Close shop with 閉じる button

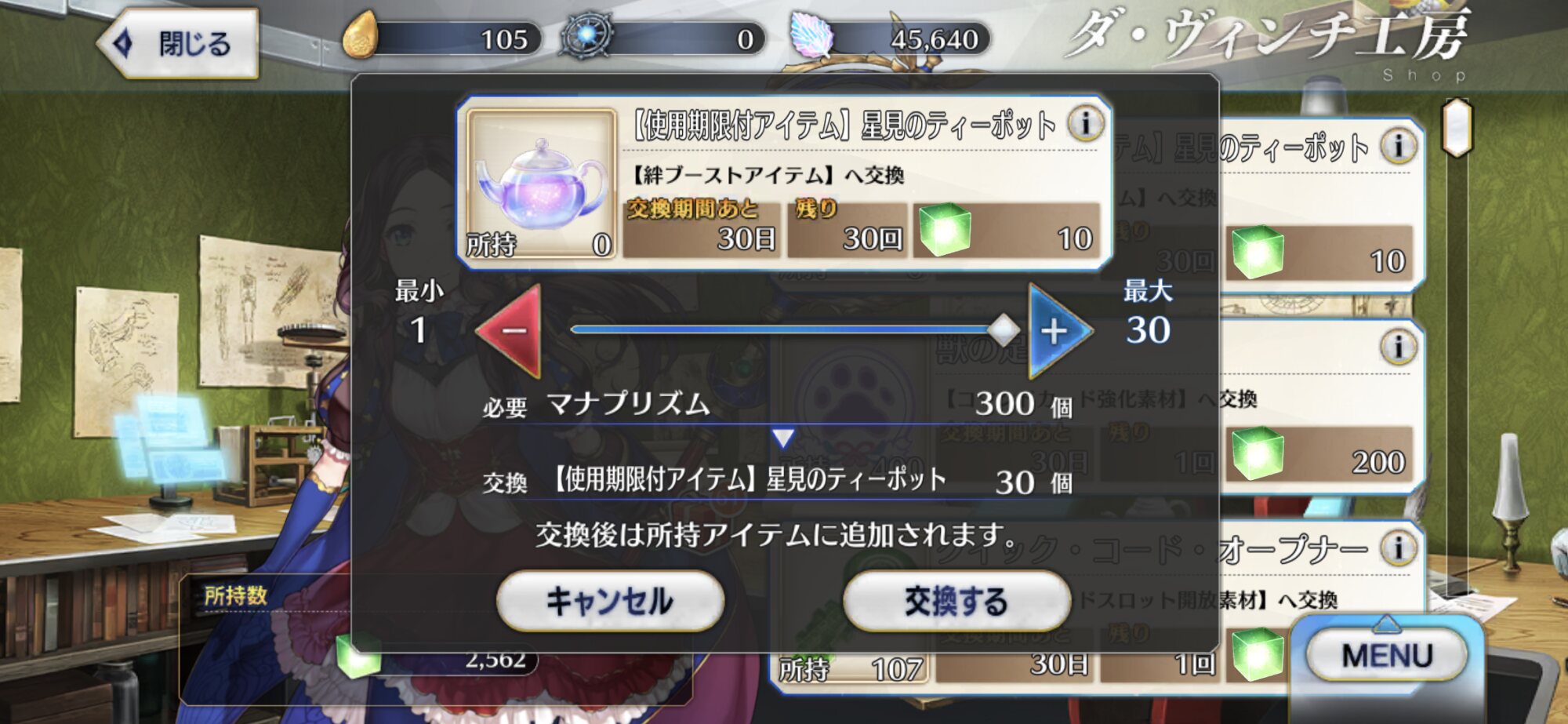coord(179,43)
